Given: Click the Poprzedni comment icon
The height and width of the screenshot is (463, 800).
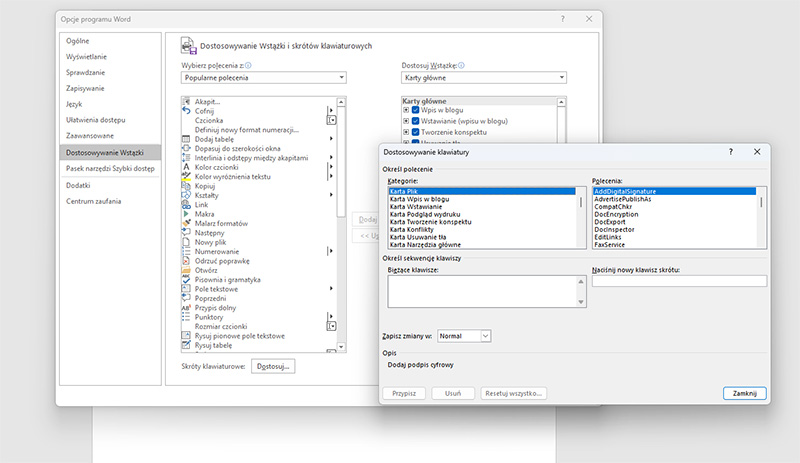Looking at the screenshot, I should pyautogui.click(x=186, y=298).
